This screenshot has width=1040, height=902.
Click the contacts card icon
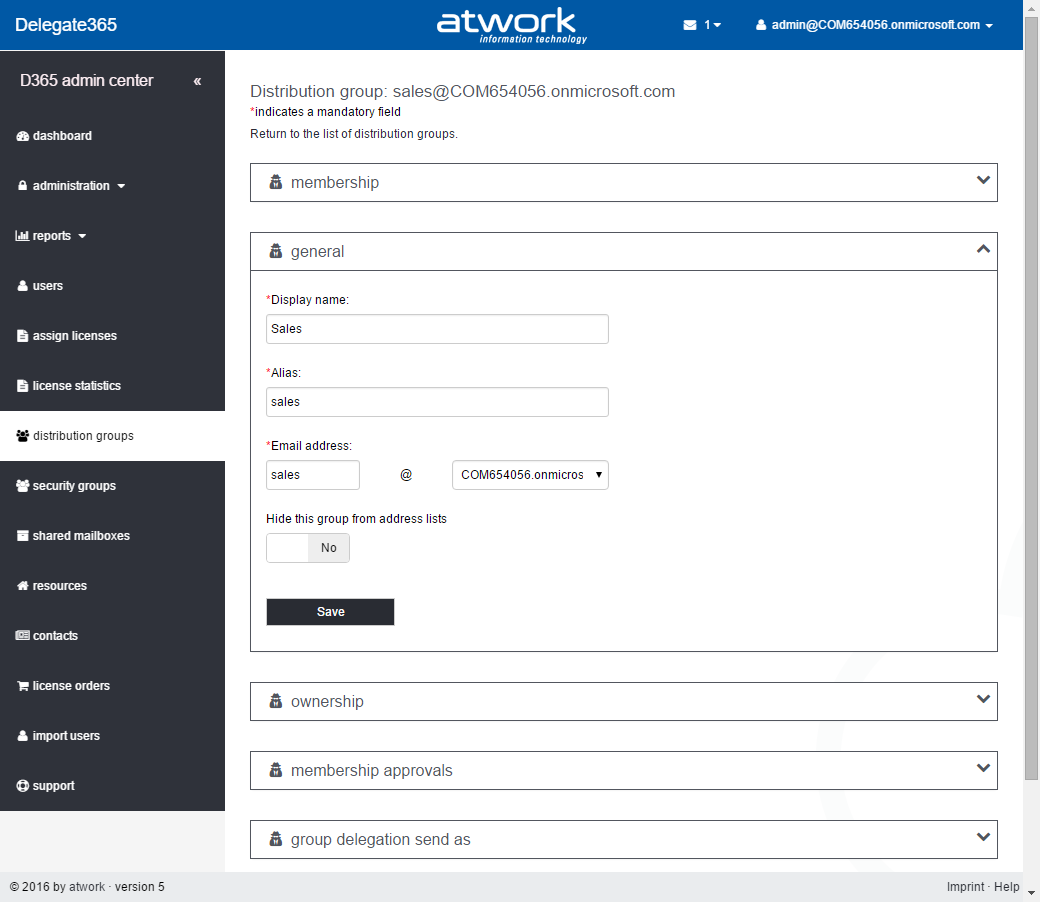(23, 636)
